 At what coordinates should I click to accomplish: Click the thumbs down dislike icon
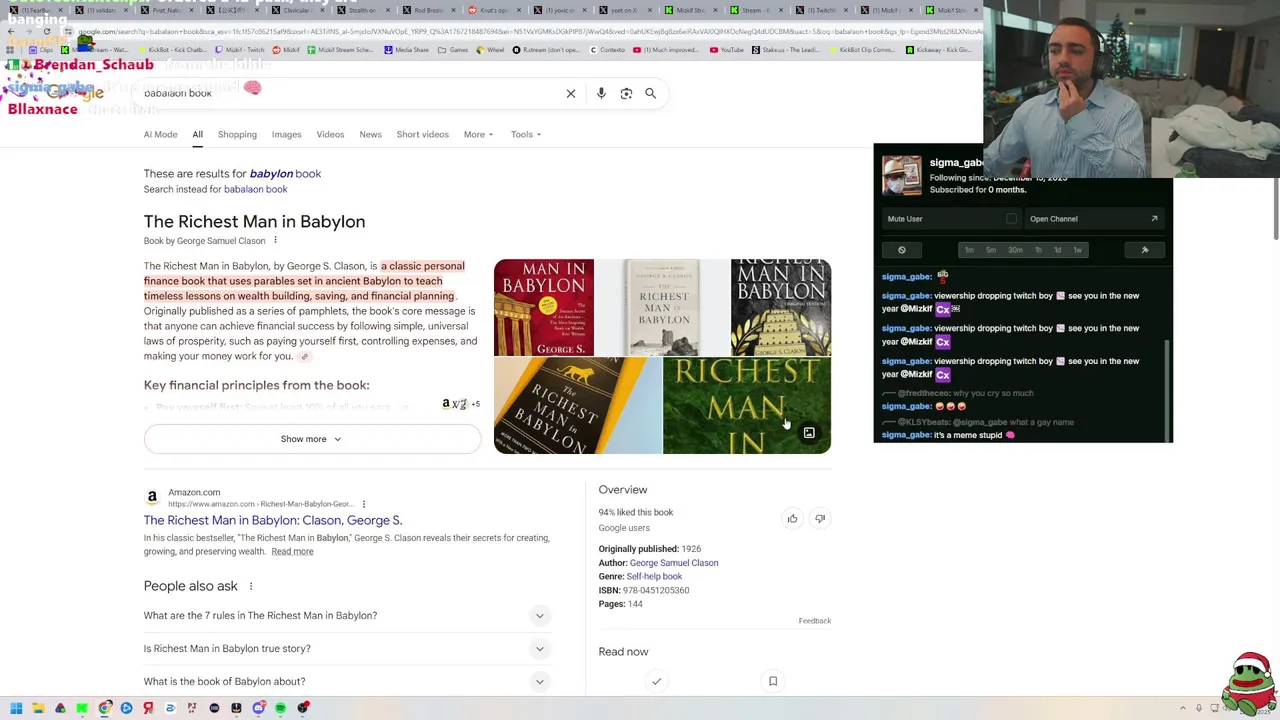point(820,518)
